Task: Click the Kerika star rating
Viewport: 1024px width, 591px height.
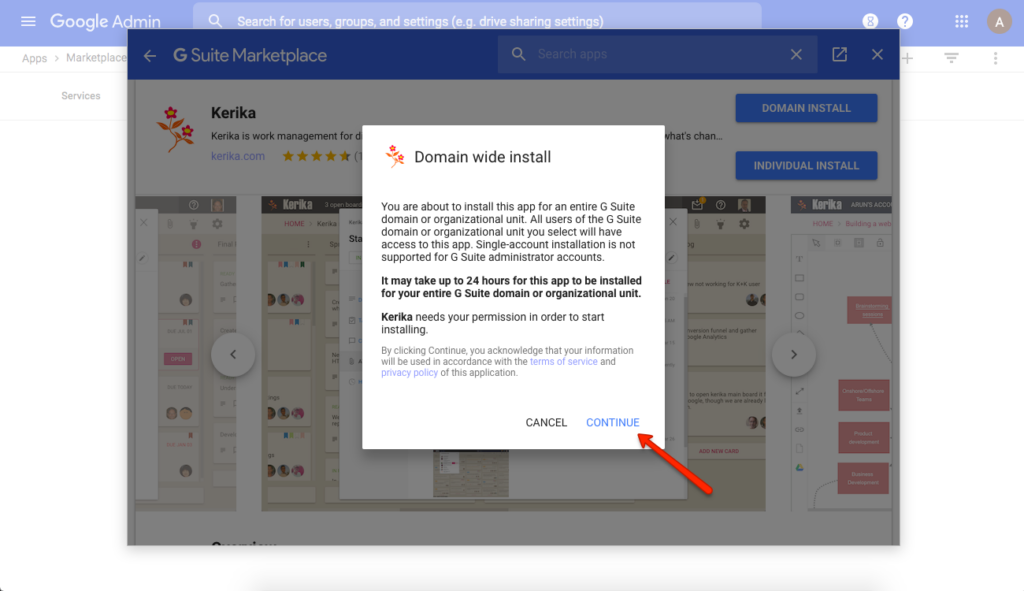Action: click(x=317, y=156)
